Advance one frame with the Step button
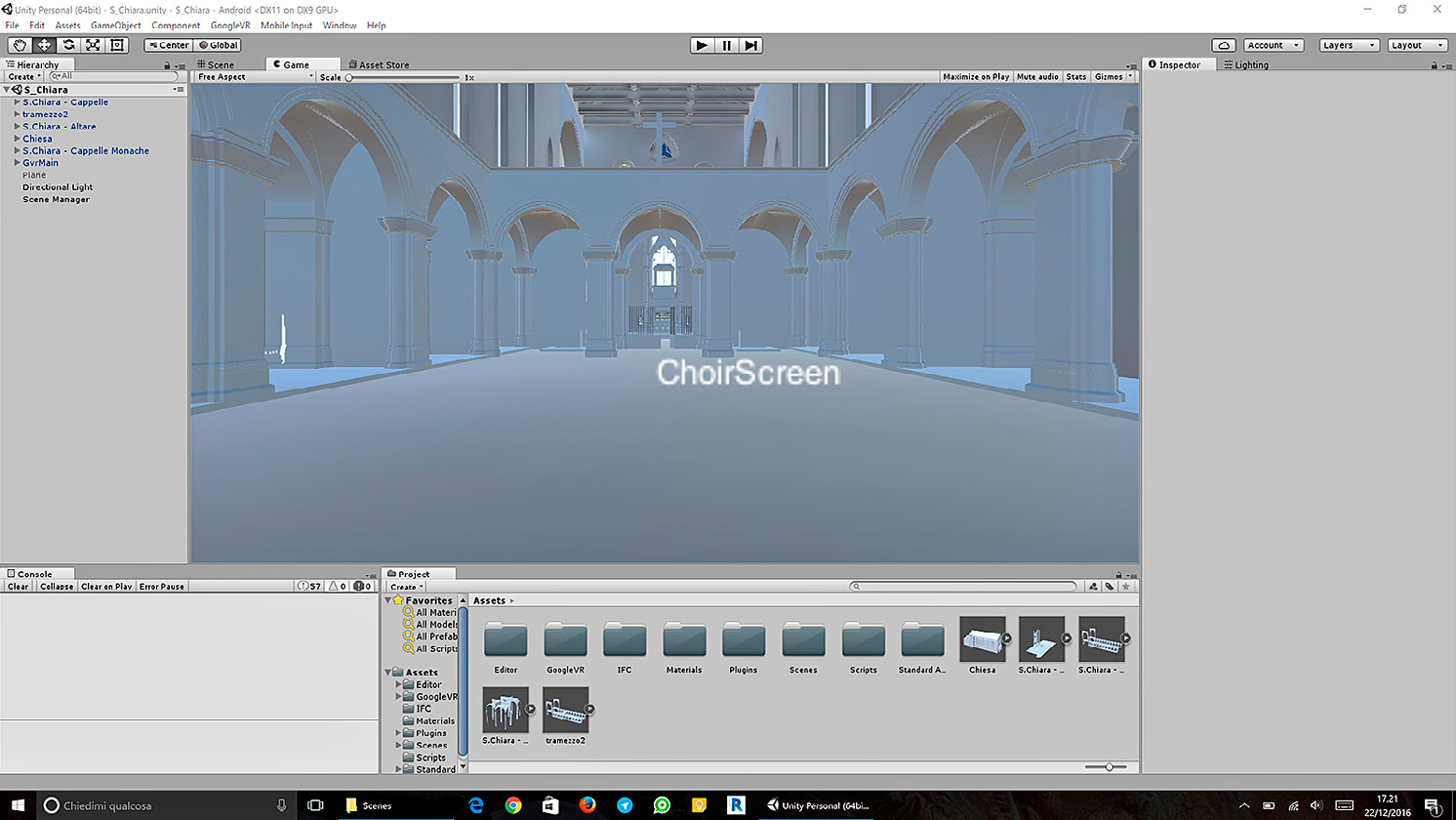 pos(750,45)
